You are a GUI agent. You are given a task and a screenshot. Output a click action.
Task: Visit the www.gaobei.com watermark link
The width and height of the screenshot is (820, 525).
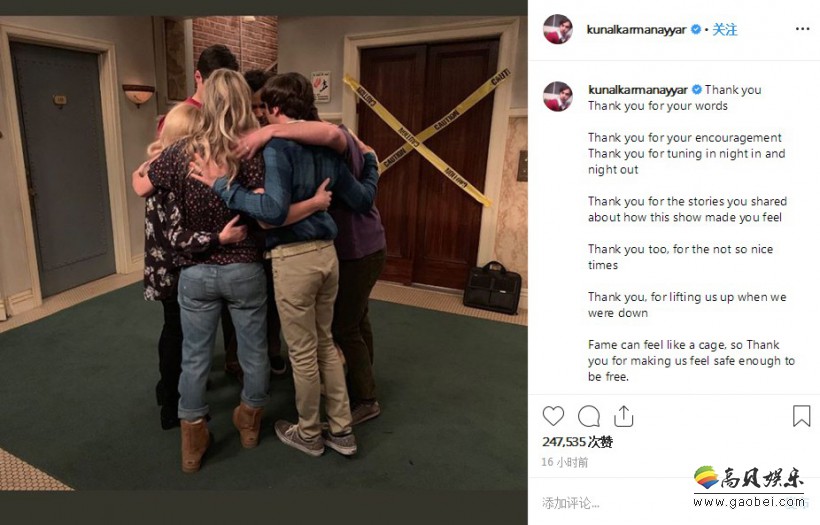749,502
